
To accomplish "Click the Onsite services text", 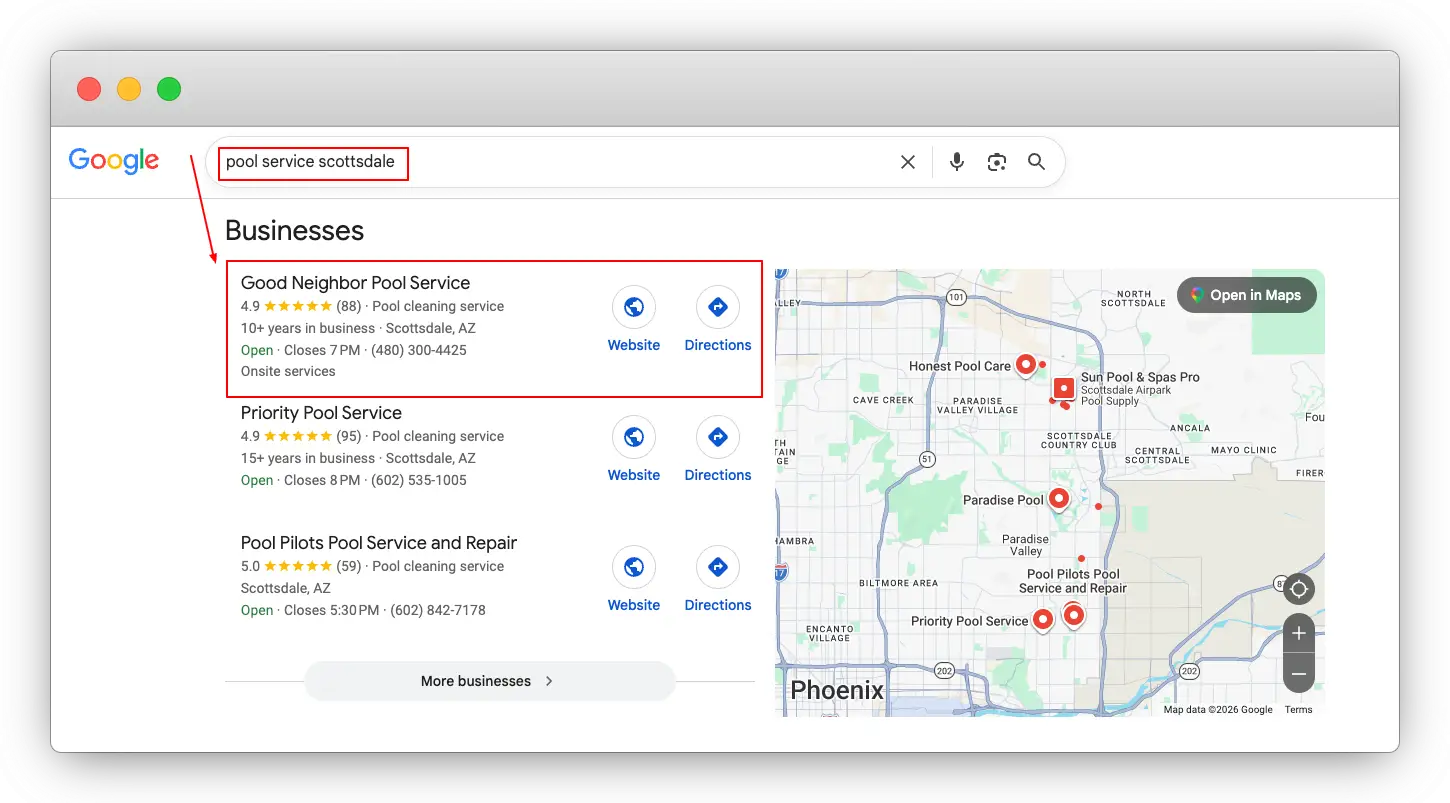I will 288,371.
